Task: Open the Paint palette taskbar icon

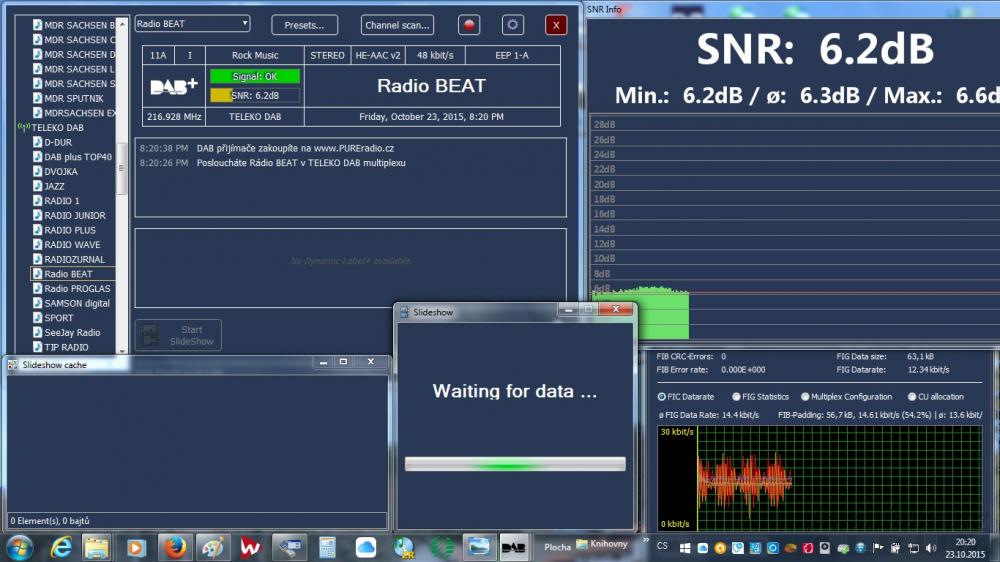Action: [x=212, y=547]
